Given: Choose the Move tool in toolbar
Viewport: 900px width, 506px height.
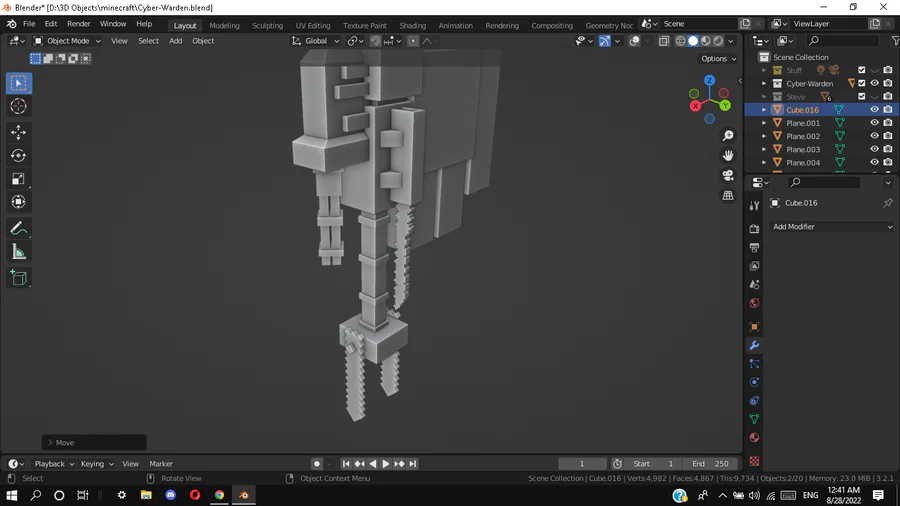Looking at the screenshot, I should point(18,132).
